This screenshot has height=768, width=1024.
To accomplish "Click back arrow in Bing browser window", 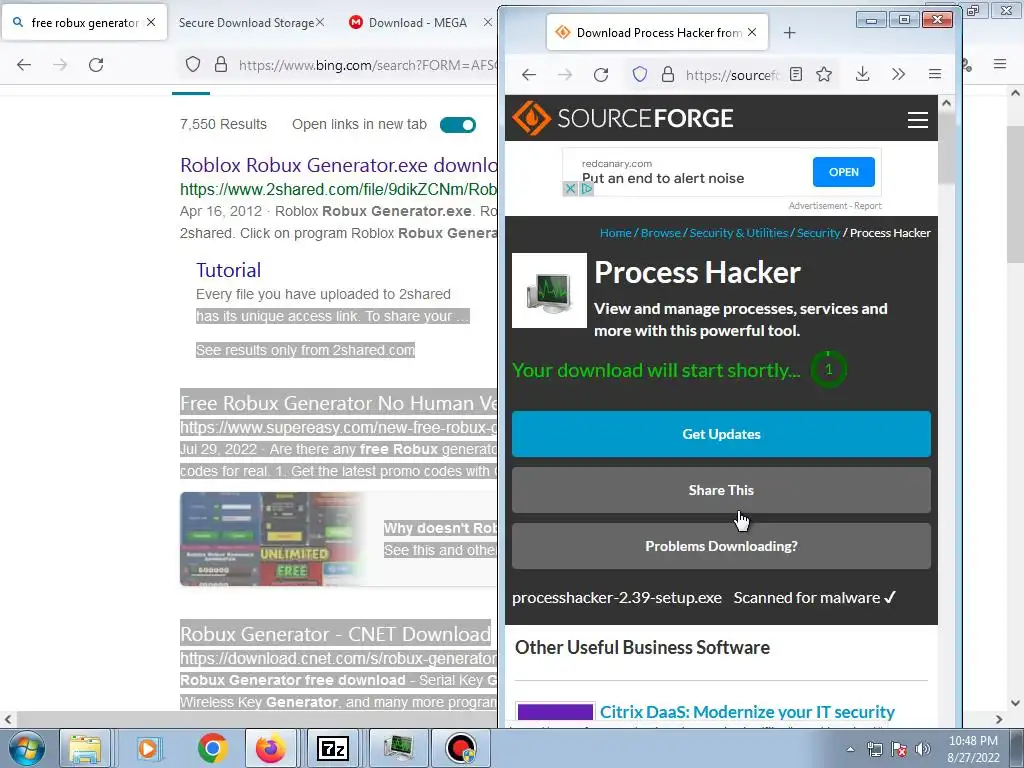I will [x=24, y=65].
